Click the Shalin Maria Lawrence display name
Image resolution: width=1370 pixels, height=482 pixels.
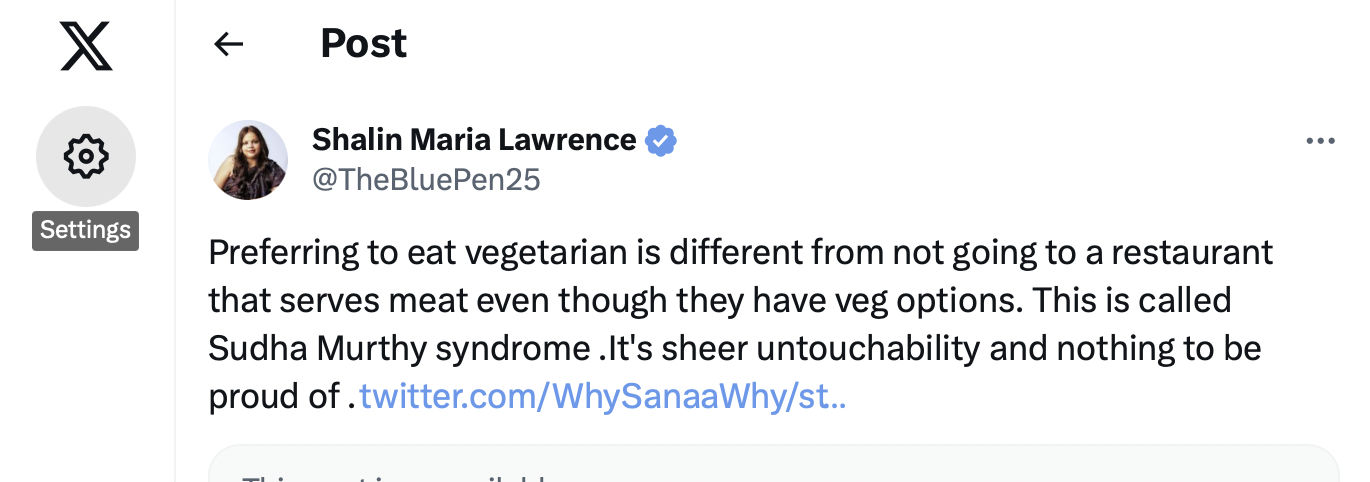coord(474,140)
